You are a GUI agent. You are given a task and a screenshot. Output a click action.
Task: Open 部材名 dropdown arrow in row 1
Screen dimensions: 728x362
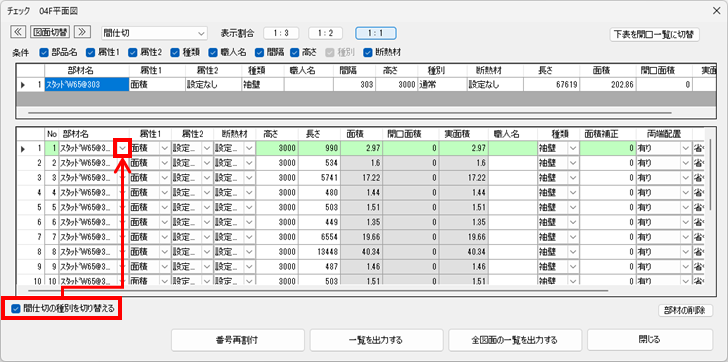(x=123, y=148)
